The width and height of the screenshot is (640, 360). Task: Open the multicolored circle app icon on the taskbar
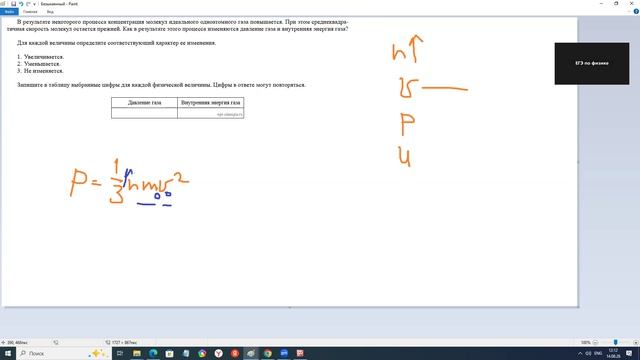(202, 353)
